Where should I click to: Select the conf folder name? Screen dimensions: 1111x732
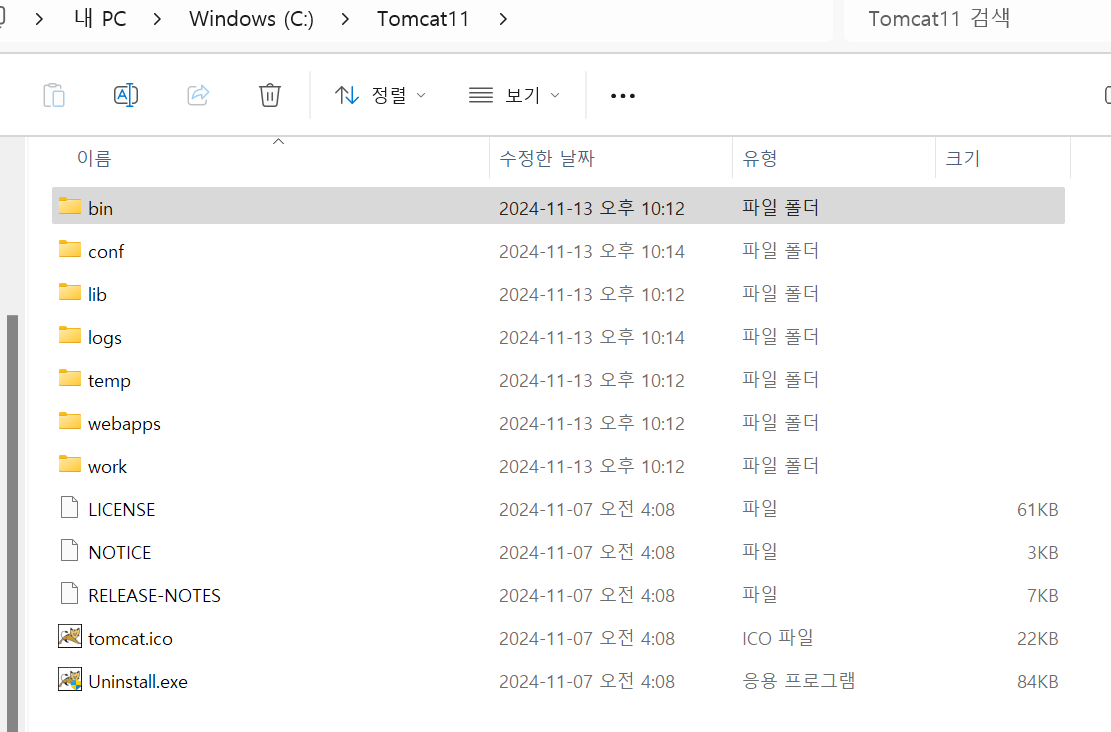coord(106,252)
